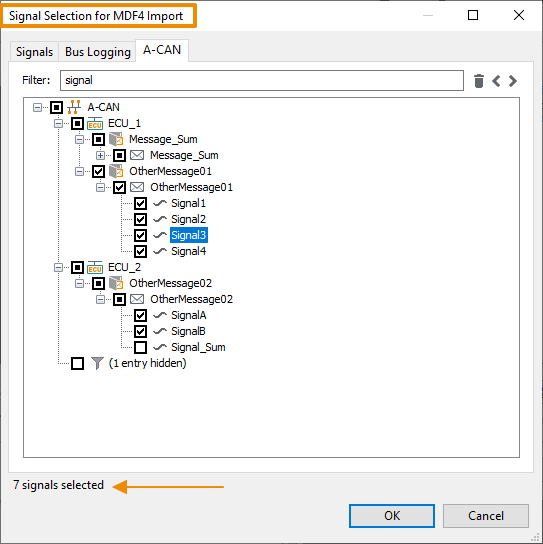This screenshot has height=544, width=543.
Task: Click into the Filter text field
Action: click(262, 80)
